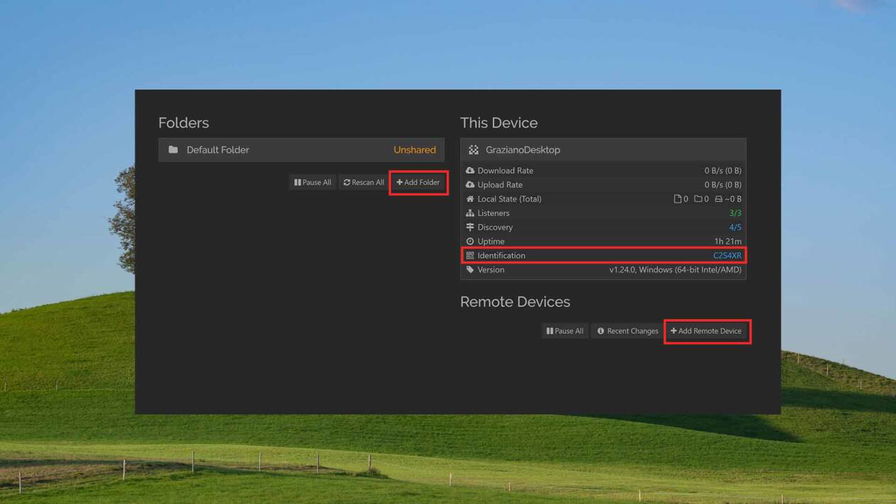Click the version text v1.24.0 Windows
This screenshot has height=504, width=896.
(675, 270)
